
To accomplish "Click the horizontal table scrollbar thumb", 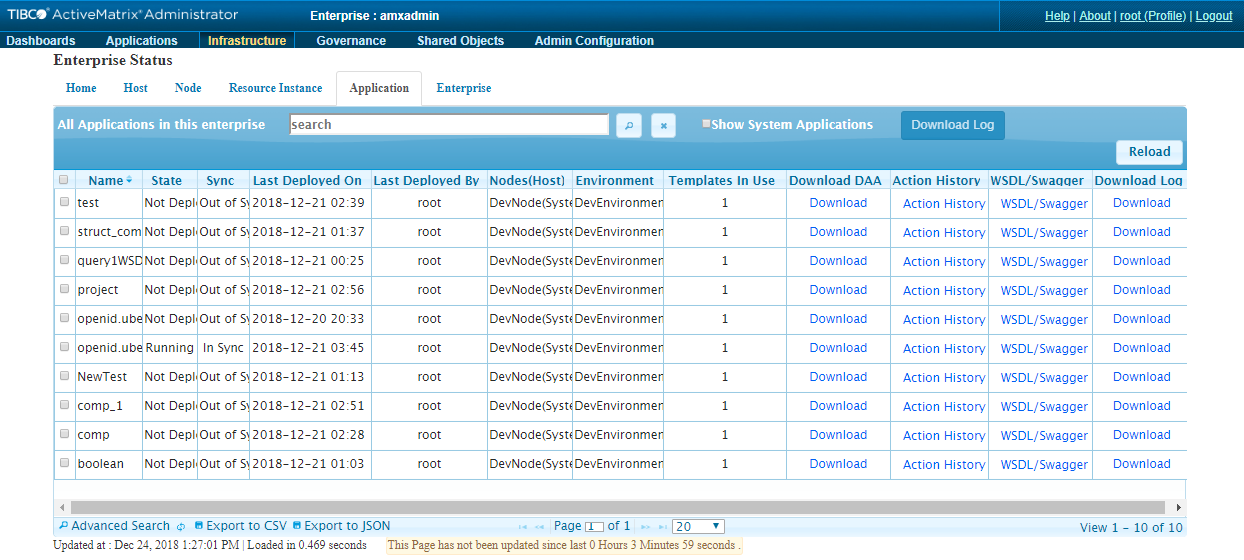I will (618, 508).
